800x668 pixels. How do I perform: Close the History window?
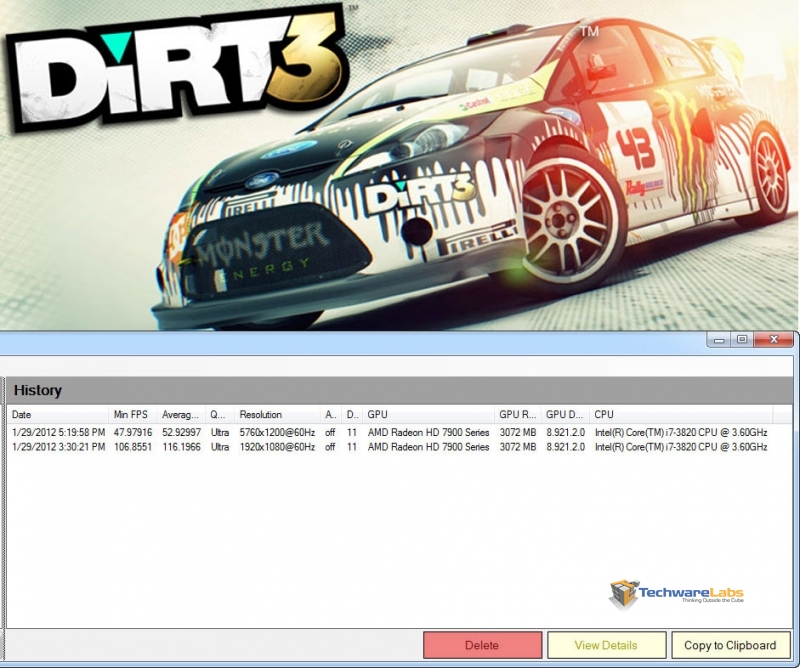pos(773,340)
